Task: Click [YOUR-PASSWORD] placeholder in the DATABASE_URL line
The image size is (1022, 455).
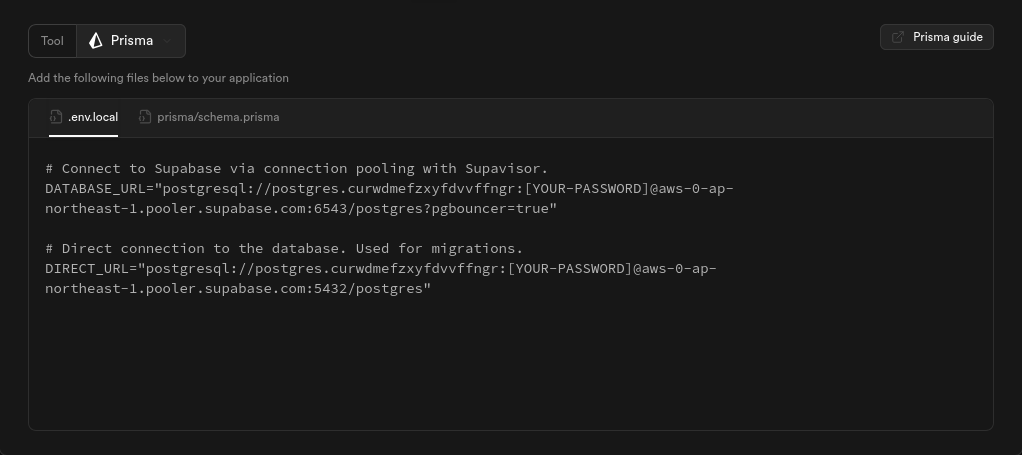Action: (587, 188)
